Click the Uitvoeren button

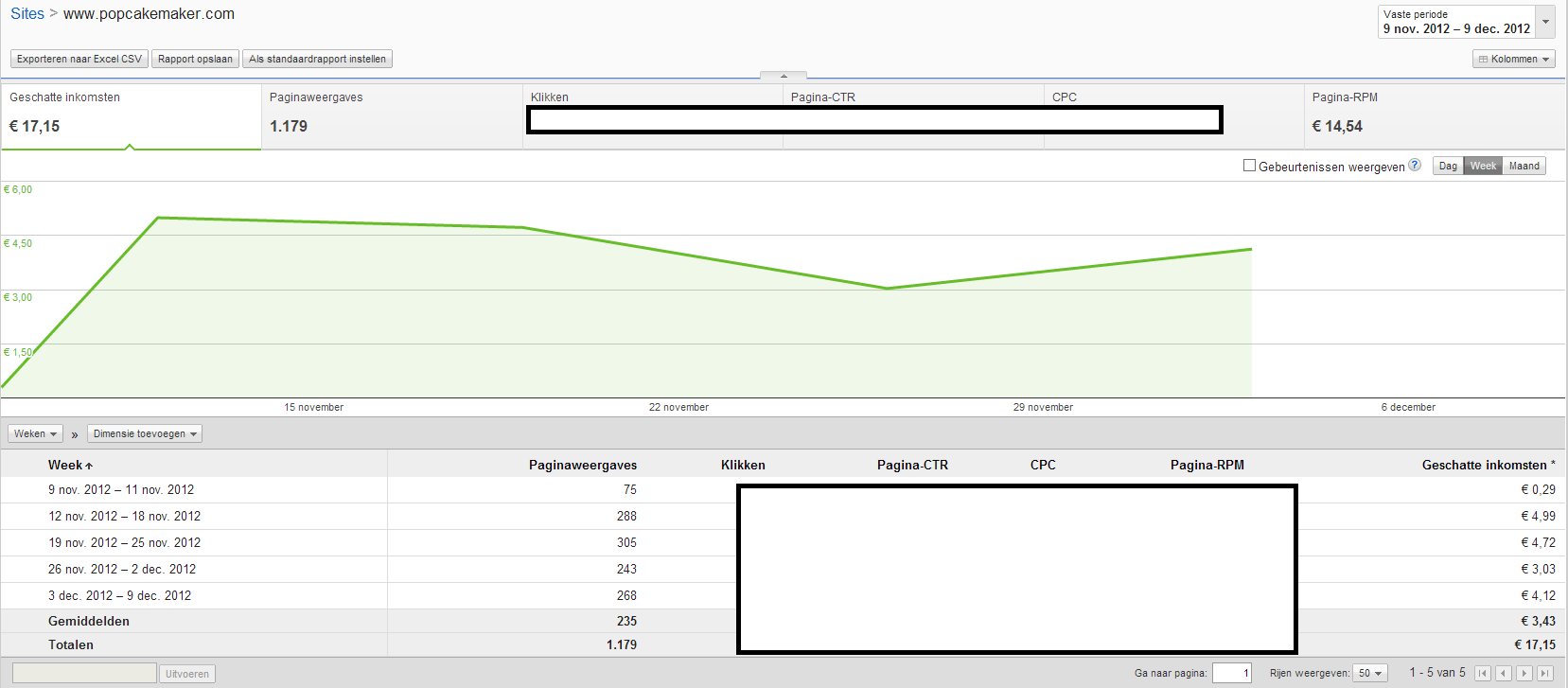pyautogui.click(x=187, y=674)
